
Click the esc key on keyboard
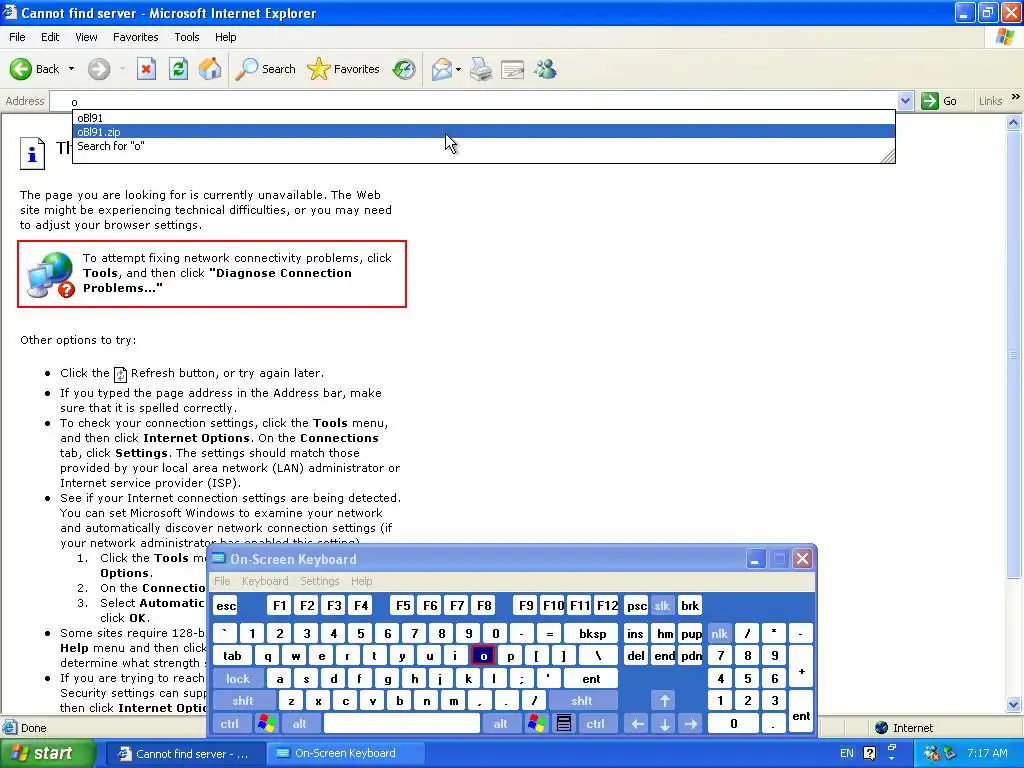[226, 605]
